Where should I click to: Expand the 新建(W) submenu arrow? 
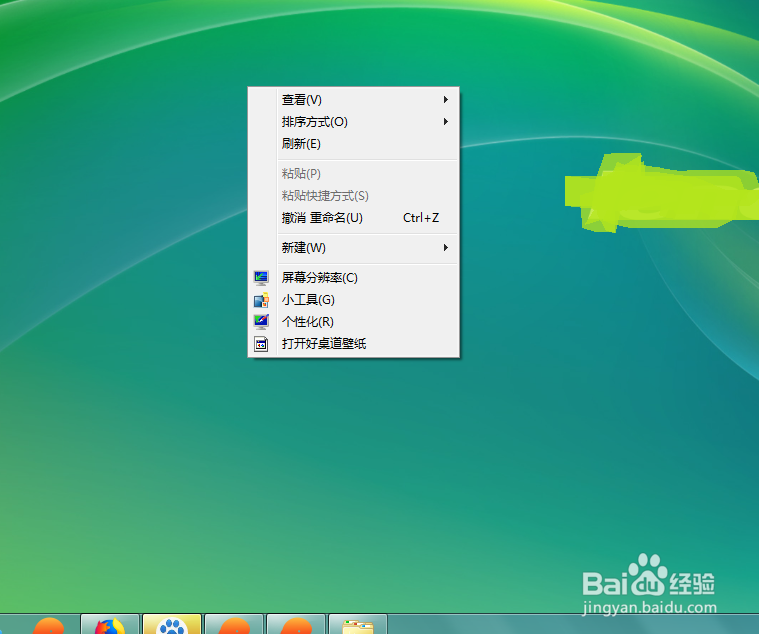pos(446,248)
